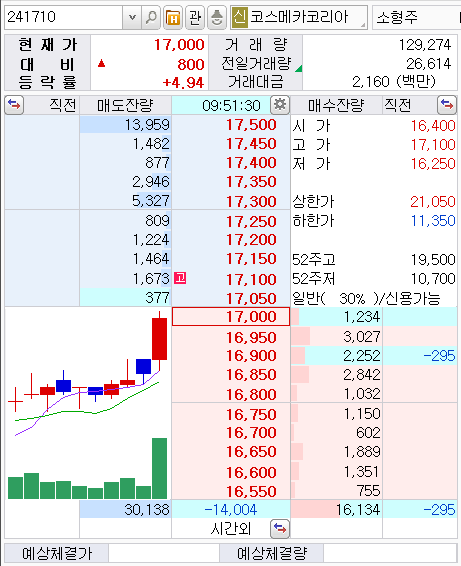
Task: Open the orange H history icon
Action: point(173,17)
